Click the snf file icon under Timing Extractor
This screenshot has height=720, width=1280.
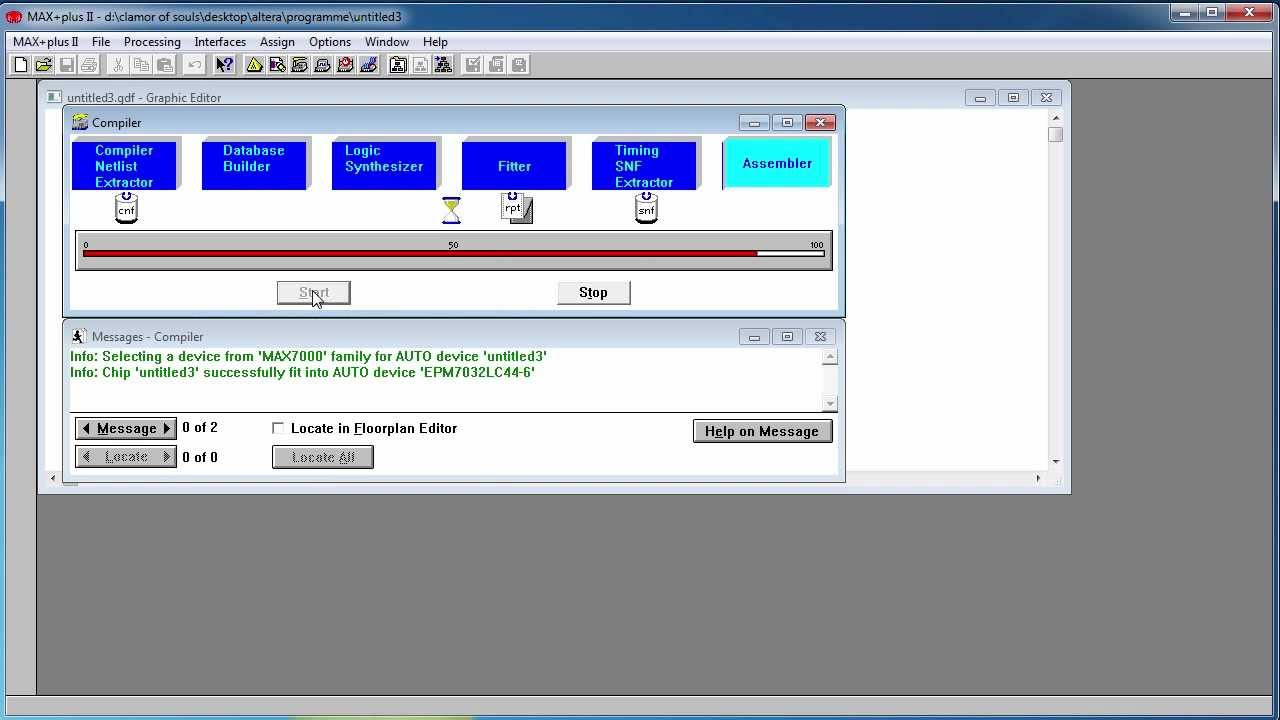tap(646, 208)
